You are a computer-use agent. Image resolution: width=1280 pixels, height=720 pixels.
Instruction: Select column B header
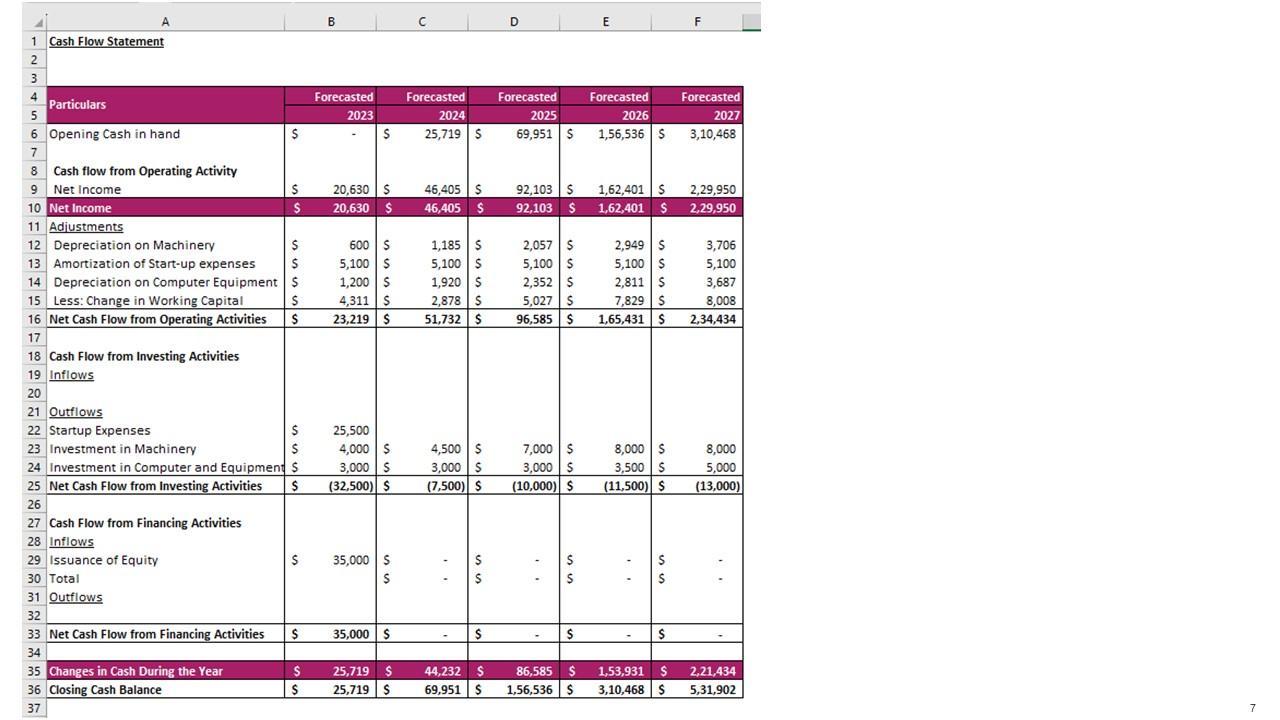click(331, 22)
